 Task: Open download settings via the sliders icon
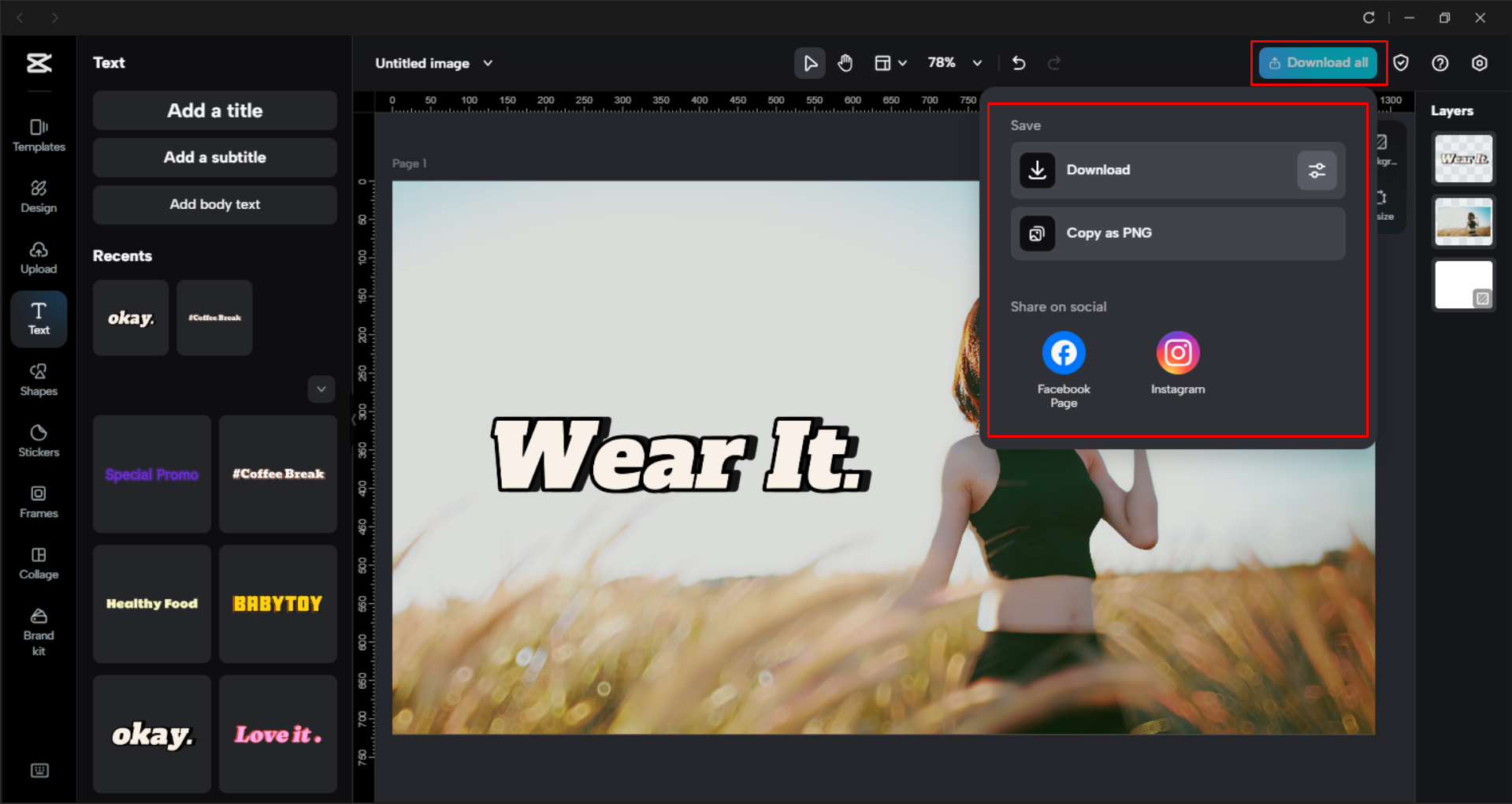coord(1316,170)
